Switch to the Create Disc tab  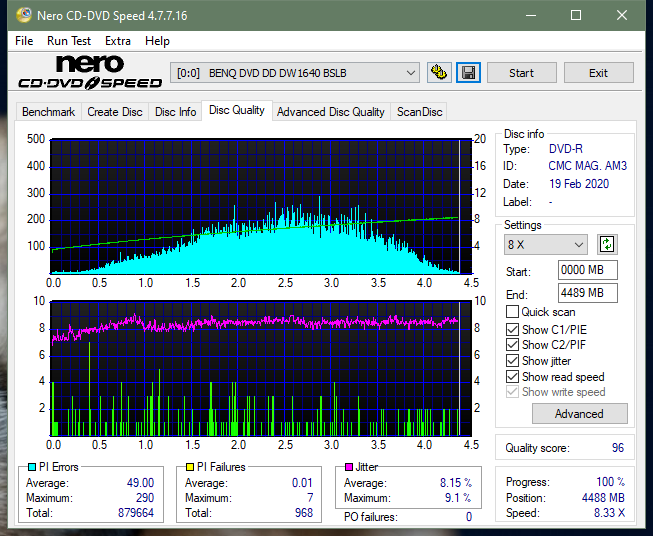coord(115,112)
